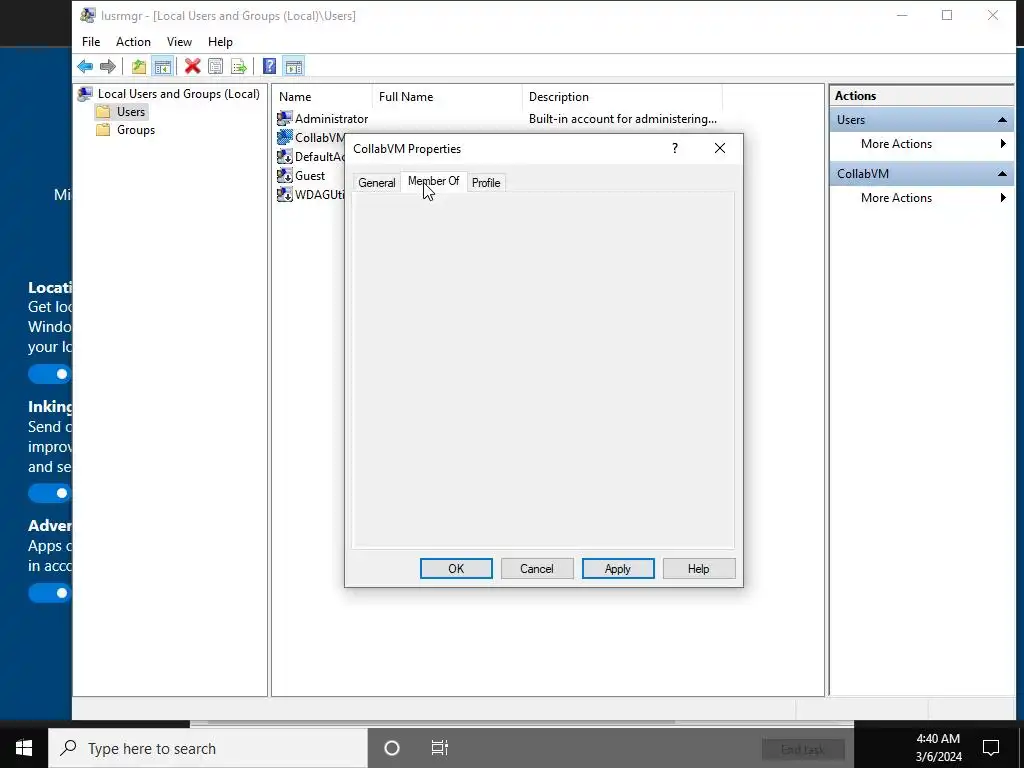Open the Help menu
Viewport: 1024px width, 768px height.
220,42
